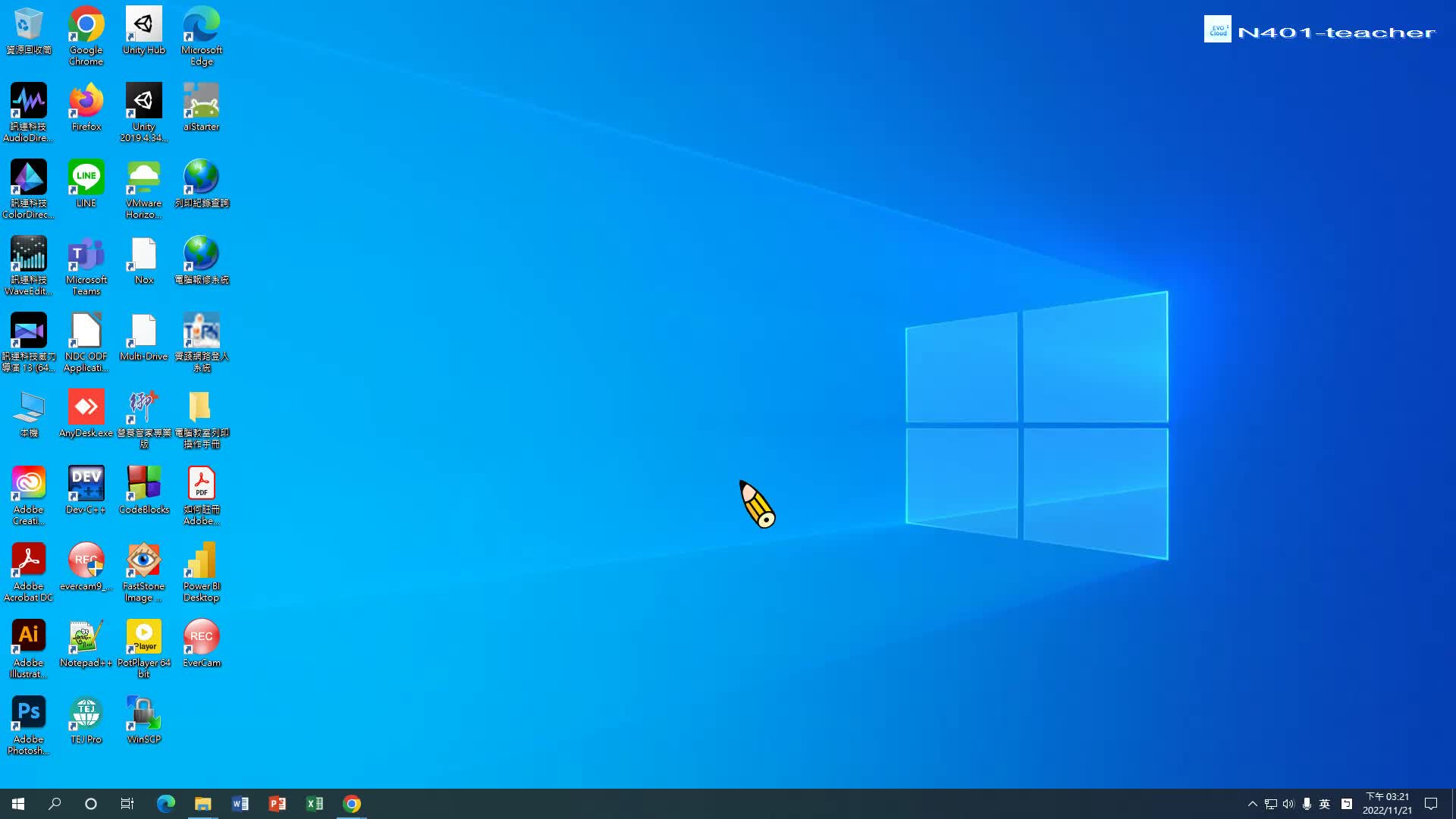Select the Adobe Photoshop desktop icon
Viewport: 1456px width, 819px height.
[x=29, y=726]
